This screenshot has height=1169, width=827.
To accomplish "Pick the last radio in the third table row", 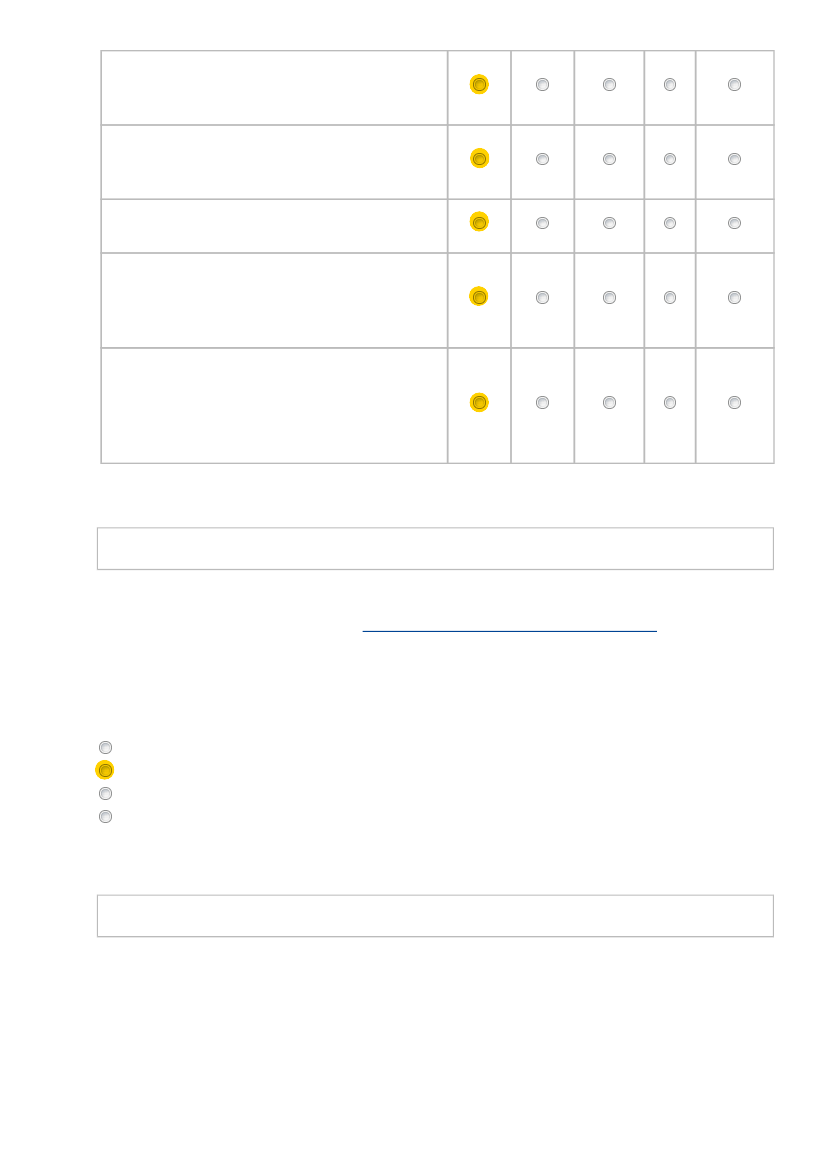I will (734, 223).
